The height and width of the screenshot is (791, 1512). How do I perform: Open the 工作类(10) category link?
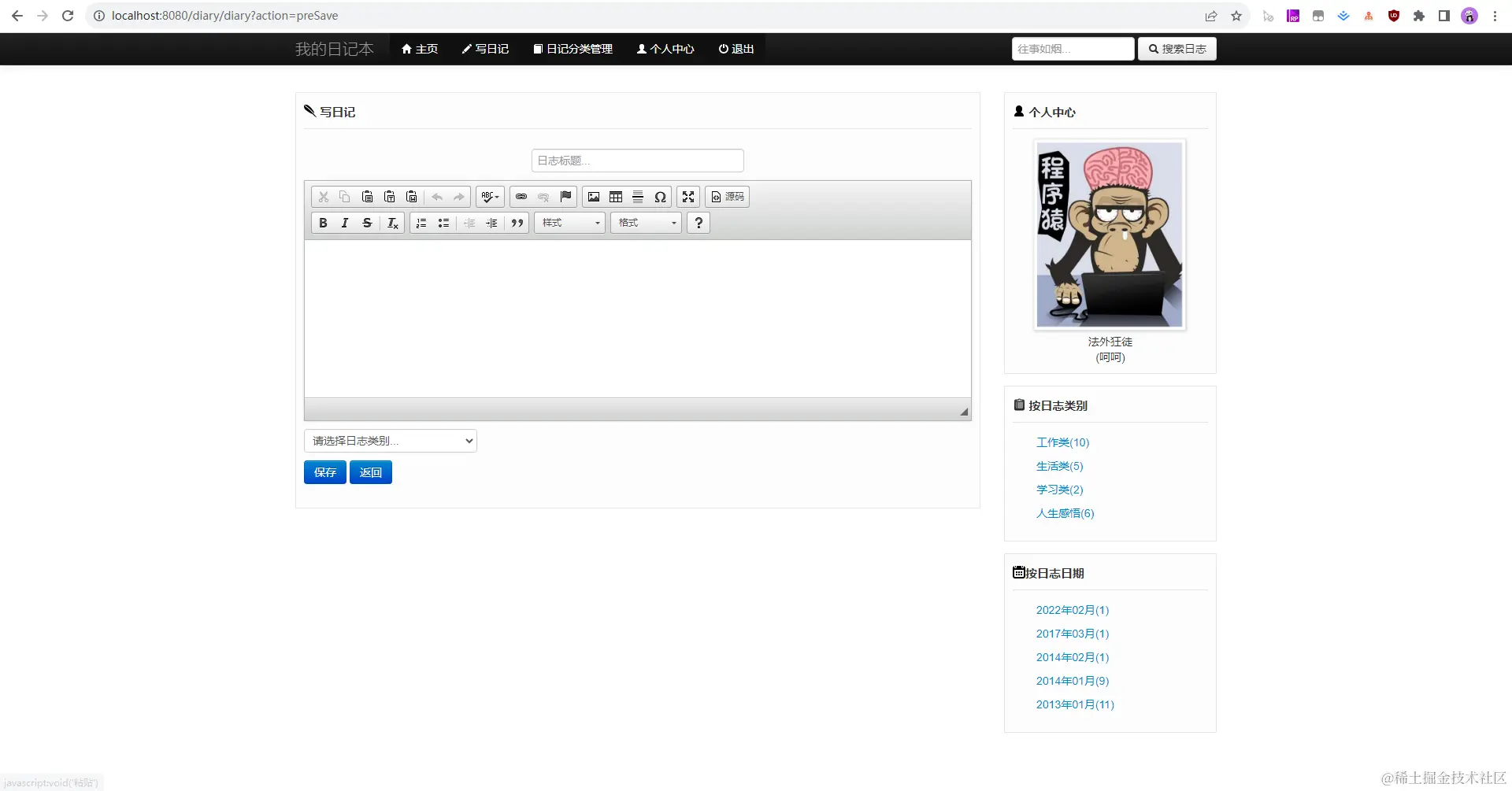pyautogui.click(x=1062, y=442)
